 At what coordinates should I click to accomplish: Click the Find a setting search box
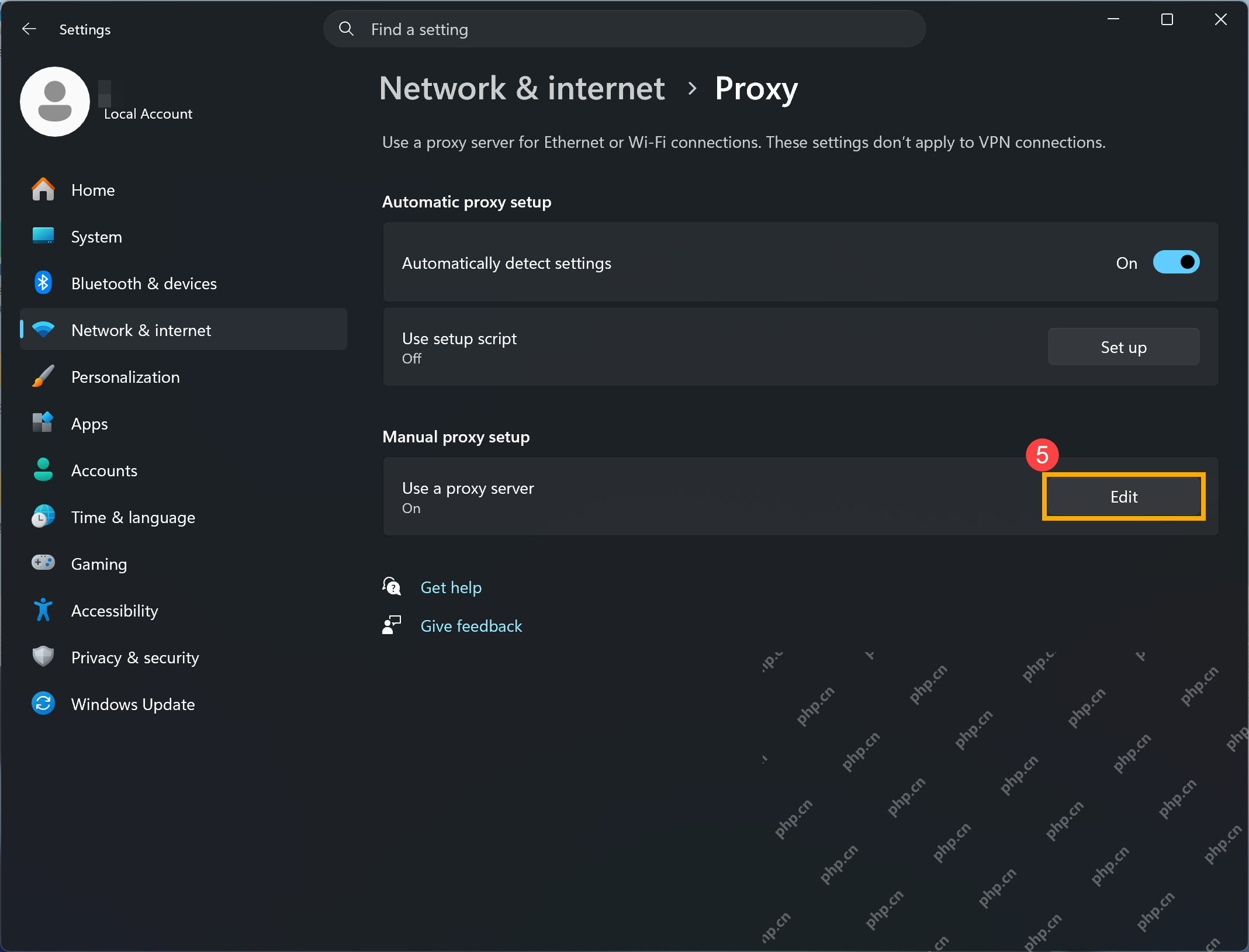click(624, 29)
